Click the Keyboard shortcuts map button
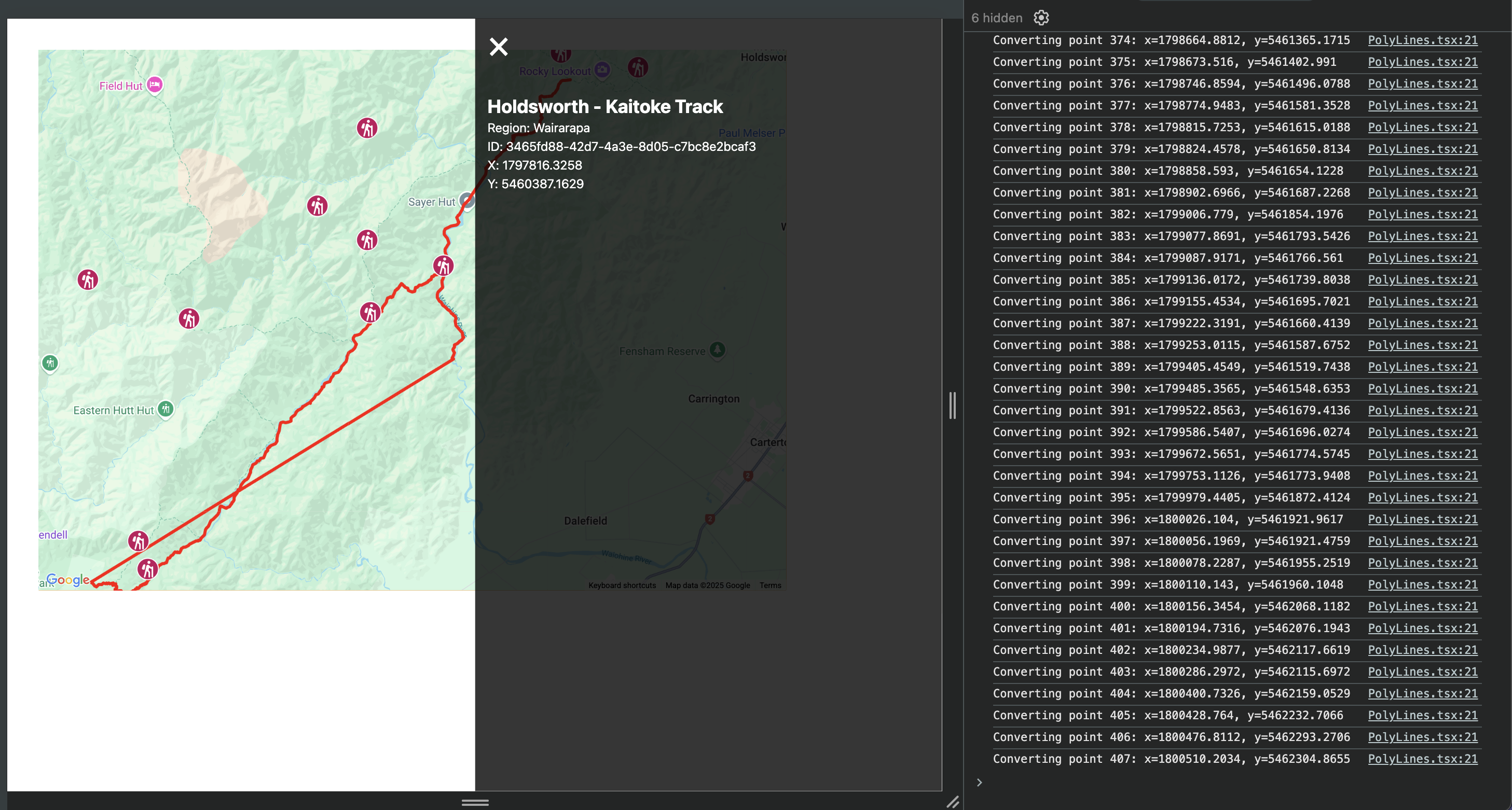 pos(622,585)
